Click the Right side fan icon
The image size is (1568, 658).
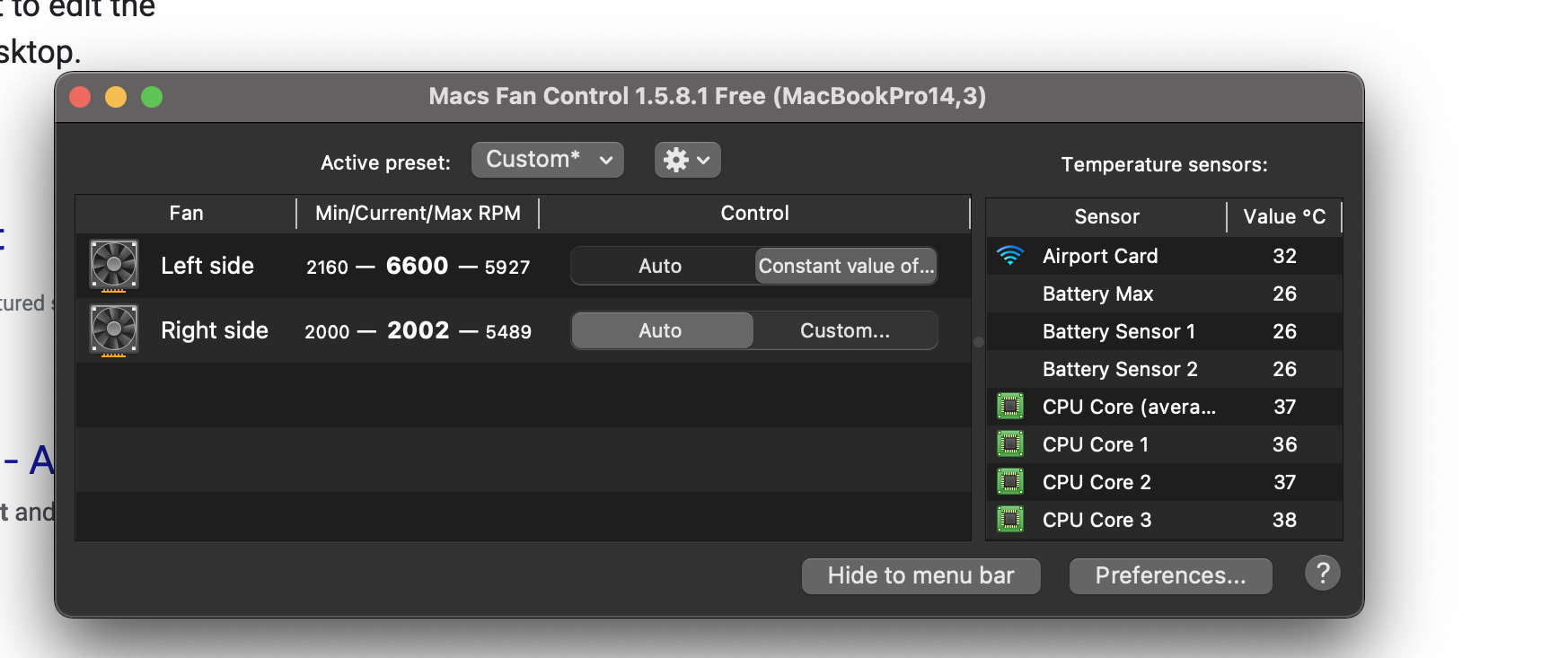point(114,329)
